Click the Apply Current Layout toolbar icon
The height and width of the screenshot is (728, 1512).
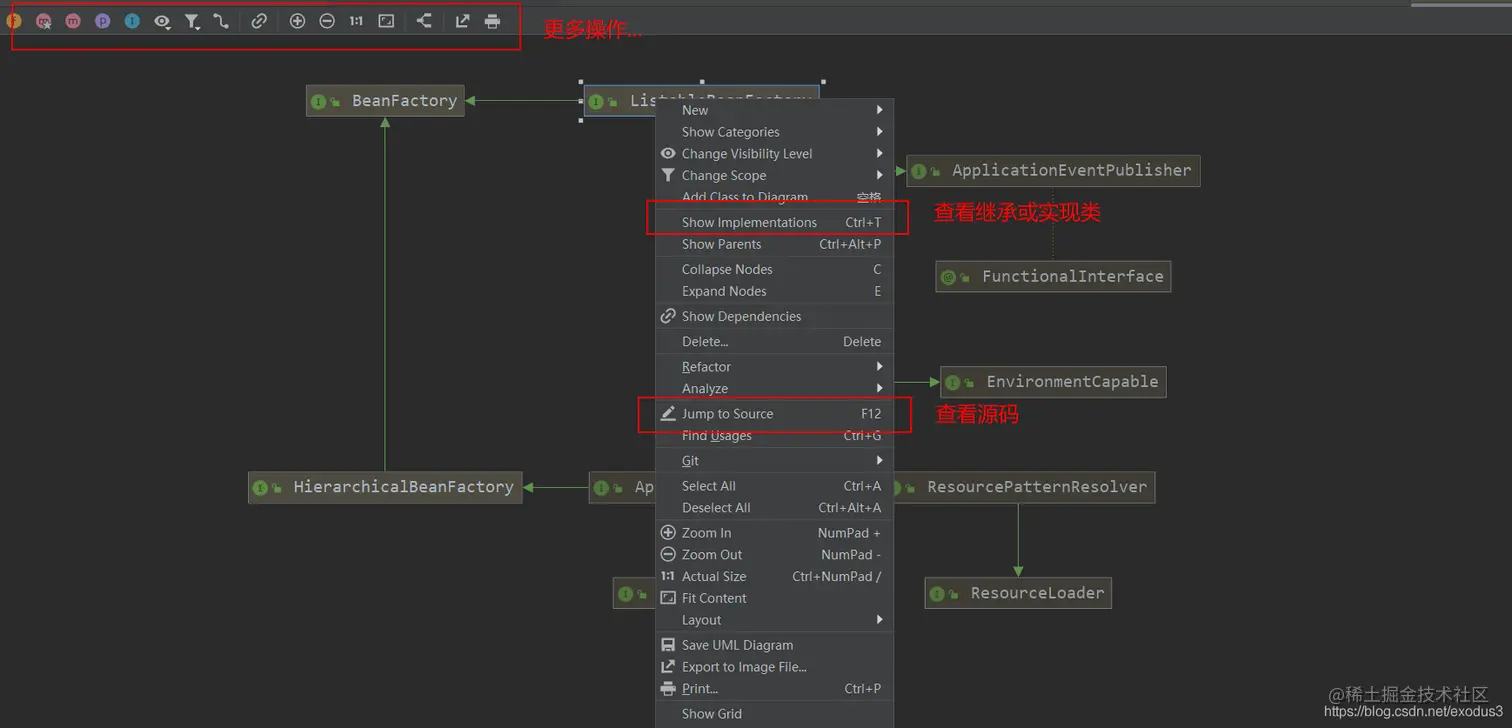(x=424, y=21)
